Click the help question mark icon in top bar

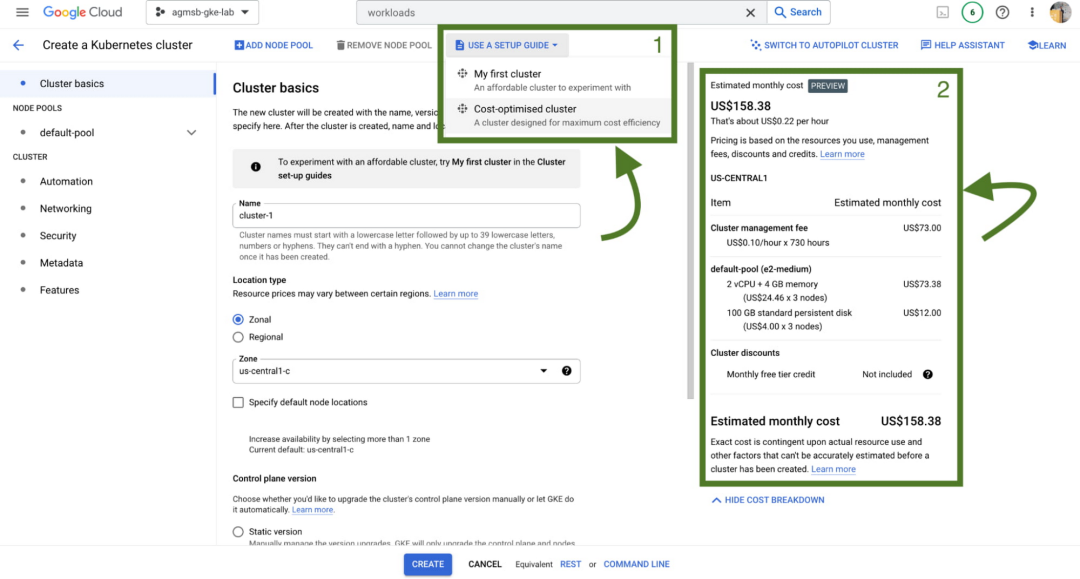point(1003,12)
